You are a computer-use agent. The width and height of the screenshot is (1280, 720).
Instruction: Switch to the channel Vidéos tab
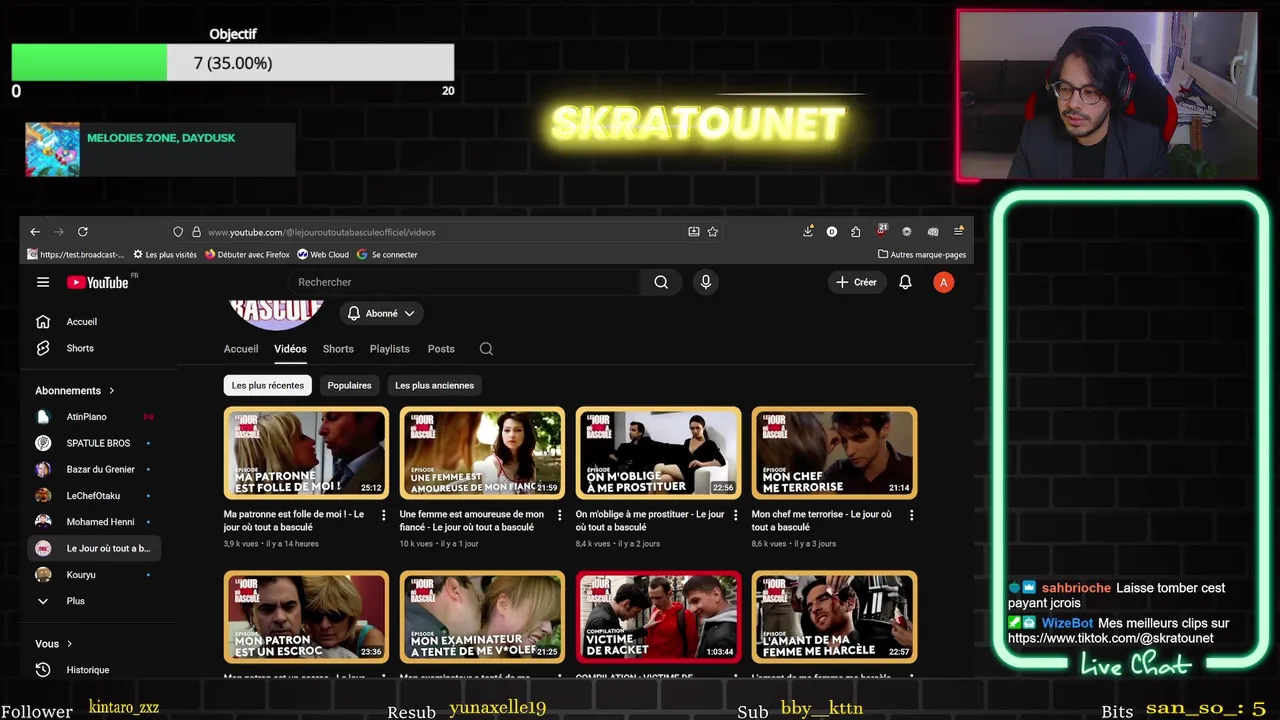[290, 349]
